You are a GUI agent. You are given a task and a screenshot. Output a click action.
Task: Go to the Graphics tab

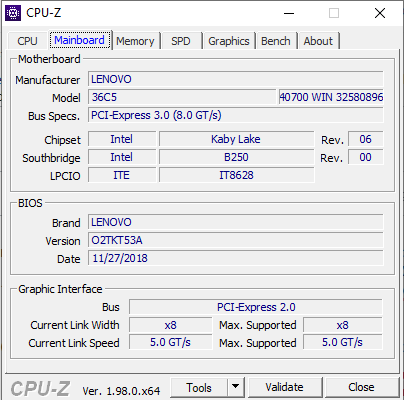click(229, 41)
